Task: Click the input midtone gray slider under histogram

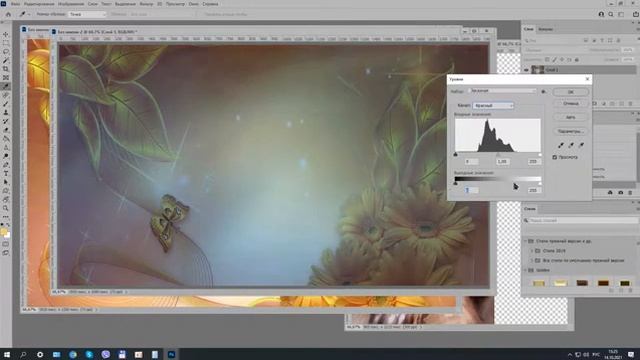Action: [498, 154]
